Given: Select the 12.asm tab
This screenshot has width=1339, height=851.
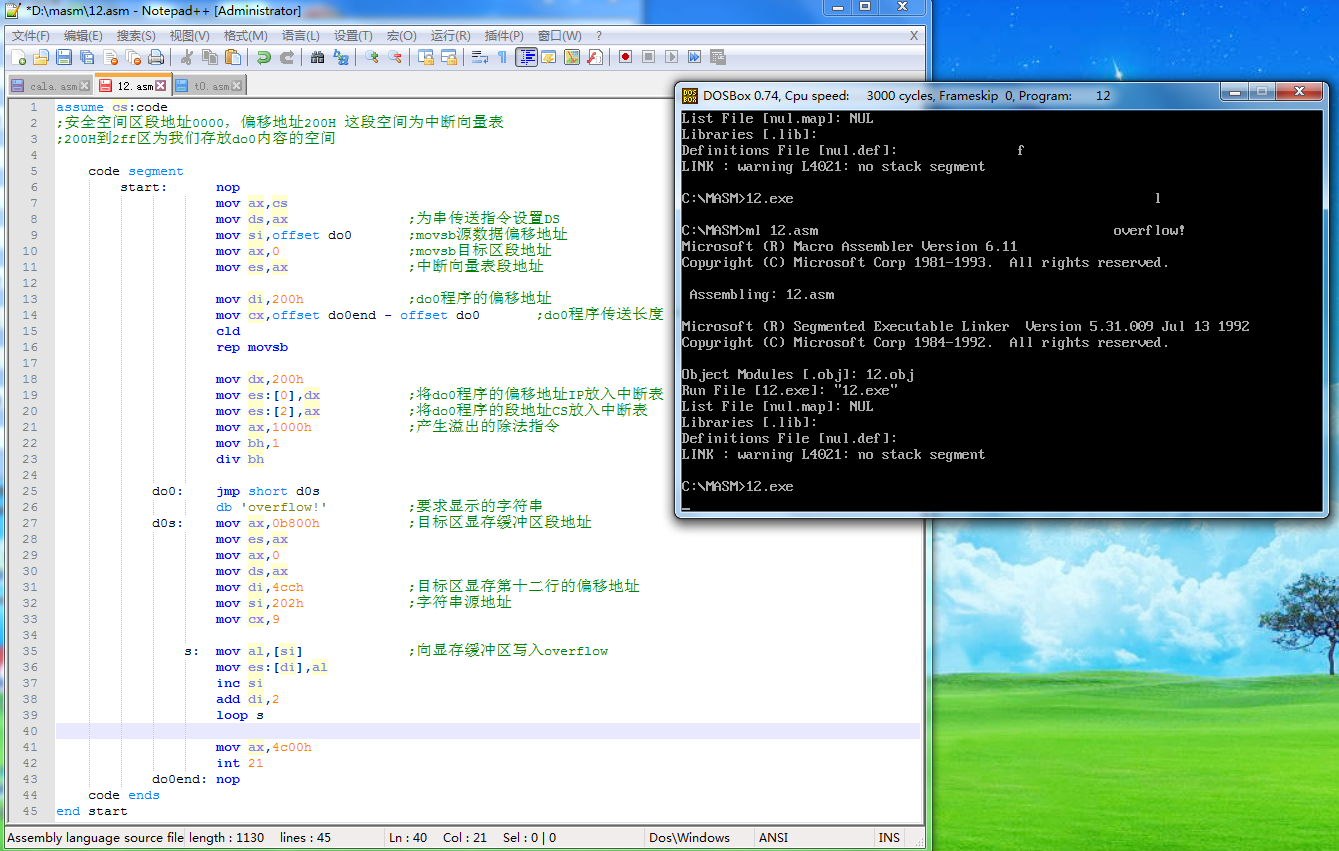Looking at the screenshot, I should (x=131, y=86).
